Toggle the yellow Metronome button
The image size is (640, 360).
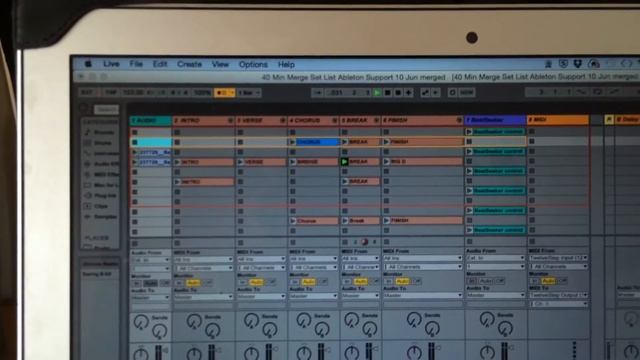click(224, 93)
